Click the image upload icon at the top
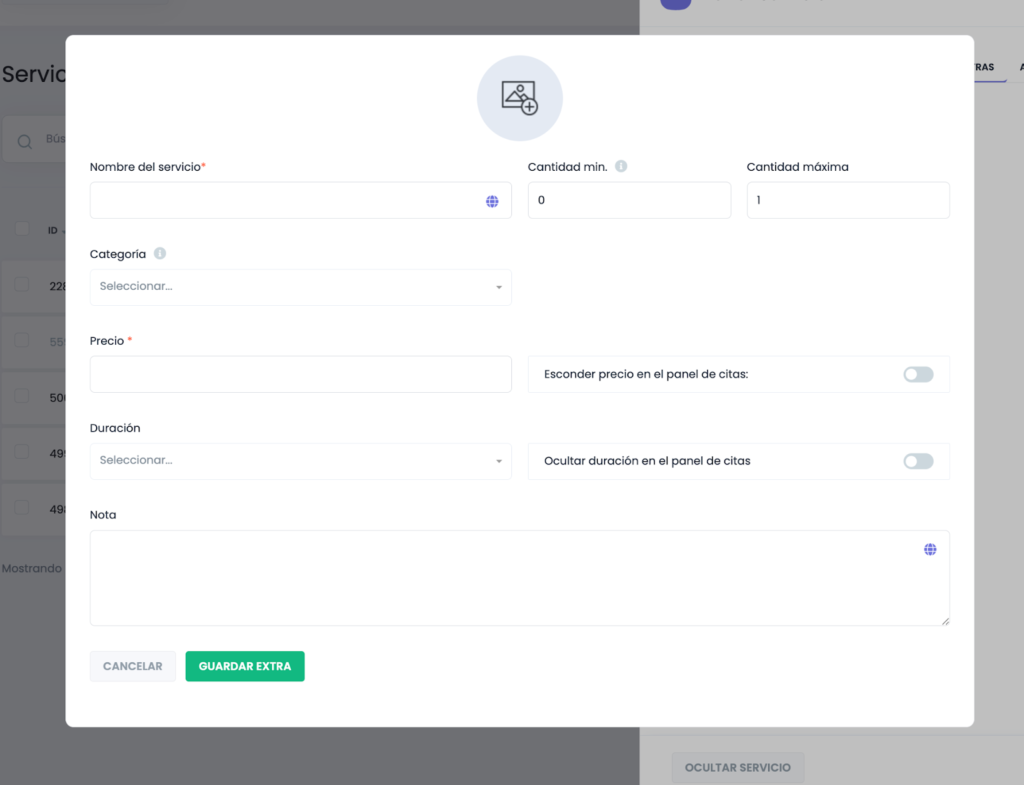The image size is (1024, 785). 519,98
